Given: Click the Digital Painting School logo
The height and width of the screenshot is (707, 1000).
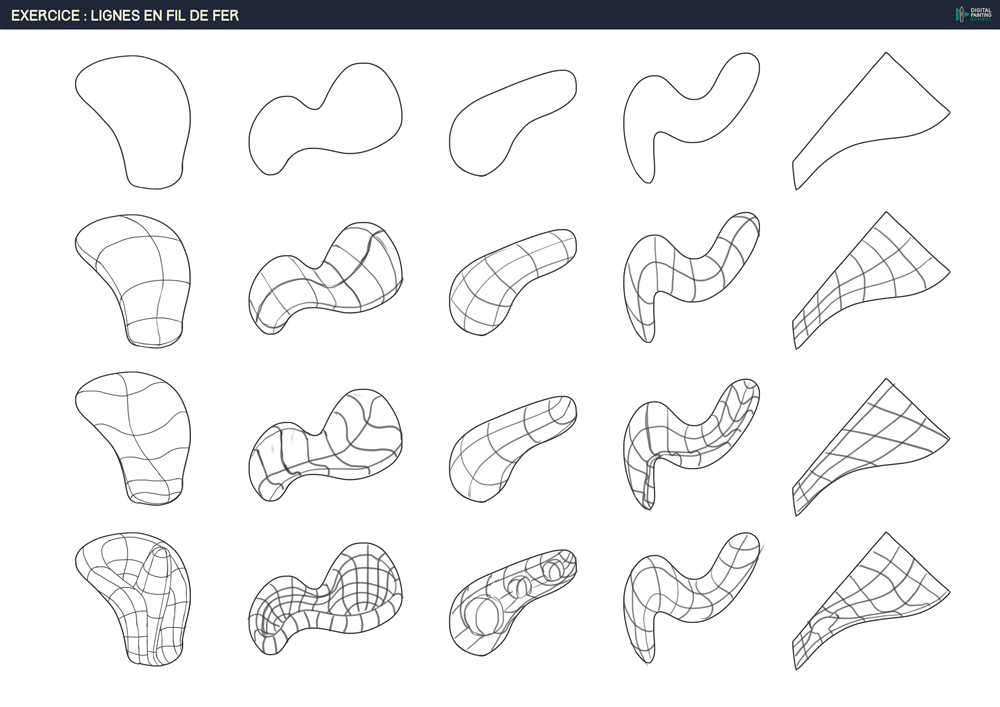Looking at the screenshot, I should (972, 14).
